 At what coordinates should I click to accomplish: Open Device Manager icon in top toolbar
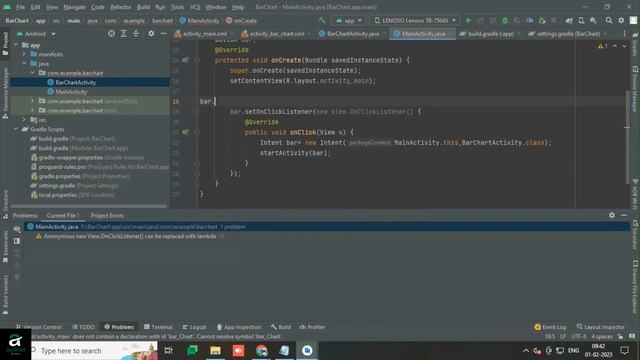click(581, 20)
